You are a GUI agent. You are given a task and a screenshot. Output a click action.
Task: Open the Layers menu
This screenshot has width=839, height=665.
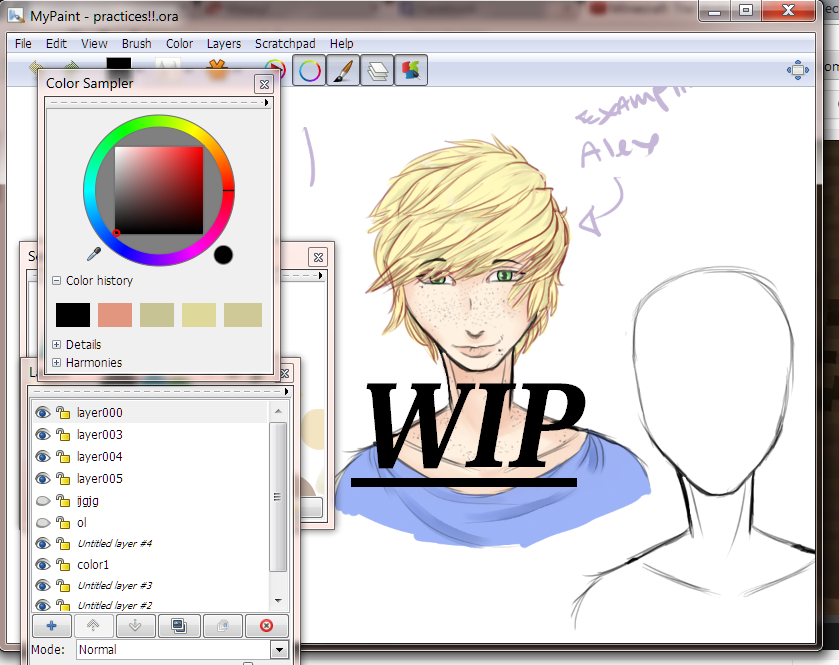click(x=224, y=43)
